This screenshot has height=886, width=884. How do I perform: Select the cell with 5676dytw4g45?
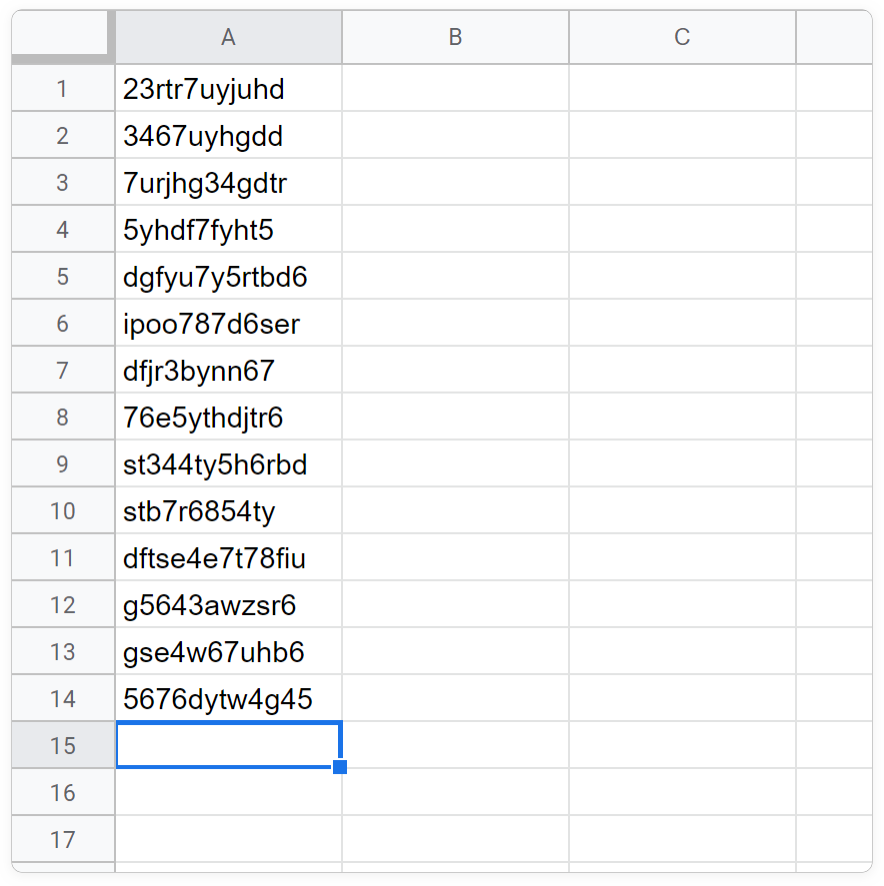228,699
